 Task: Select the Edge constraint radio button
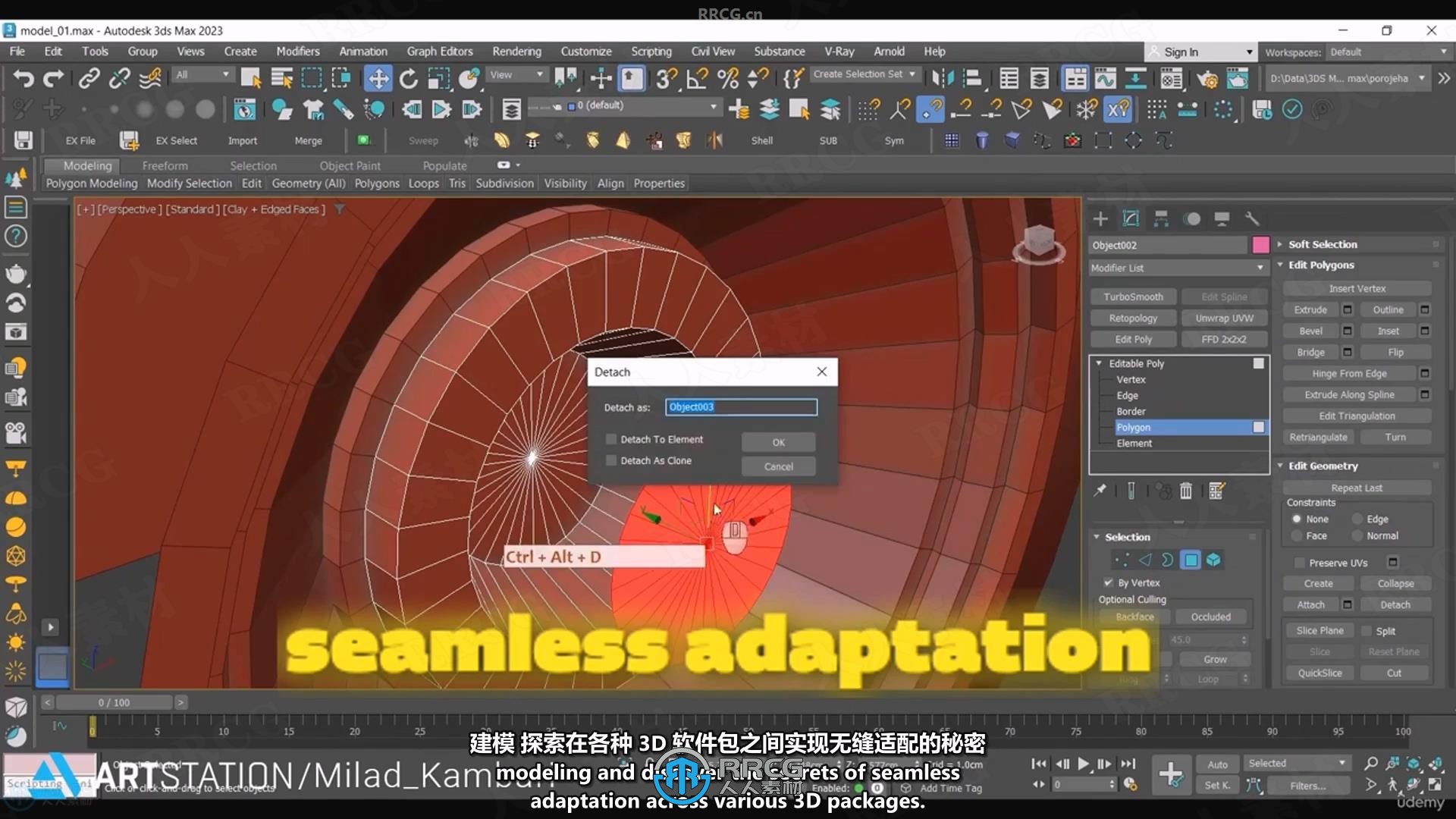1357,519
